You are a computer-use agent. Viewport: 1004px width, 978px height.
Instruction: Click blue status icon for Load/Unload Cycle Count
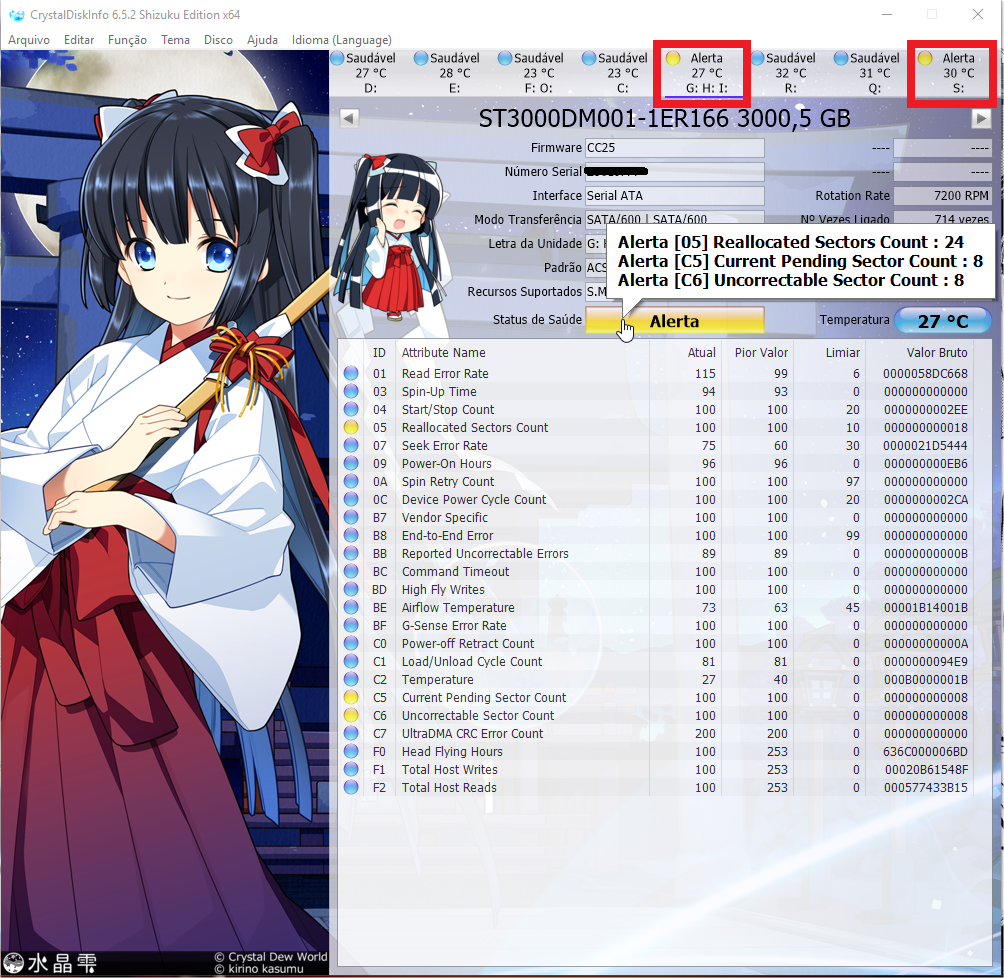(x=351, y=661)
